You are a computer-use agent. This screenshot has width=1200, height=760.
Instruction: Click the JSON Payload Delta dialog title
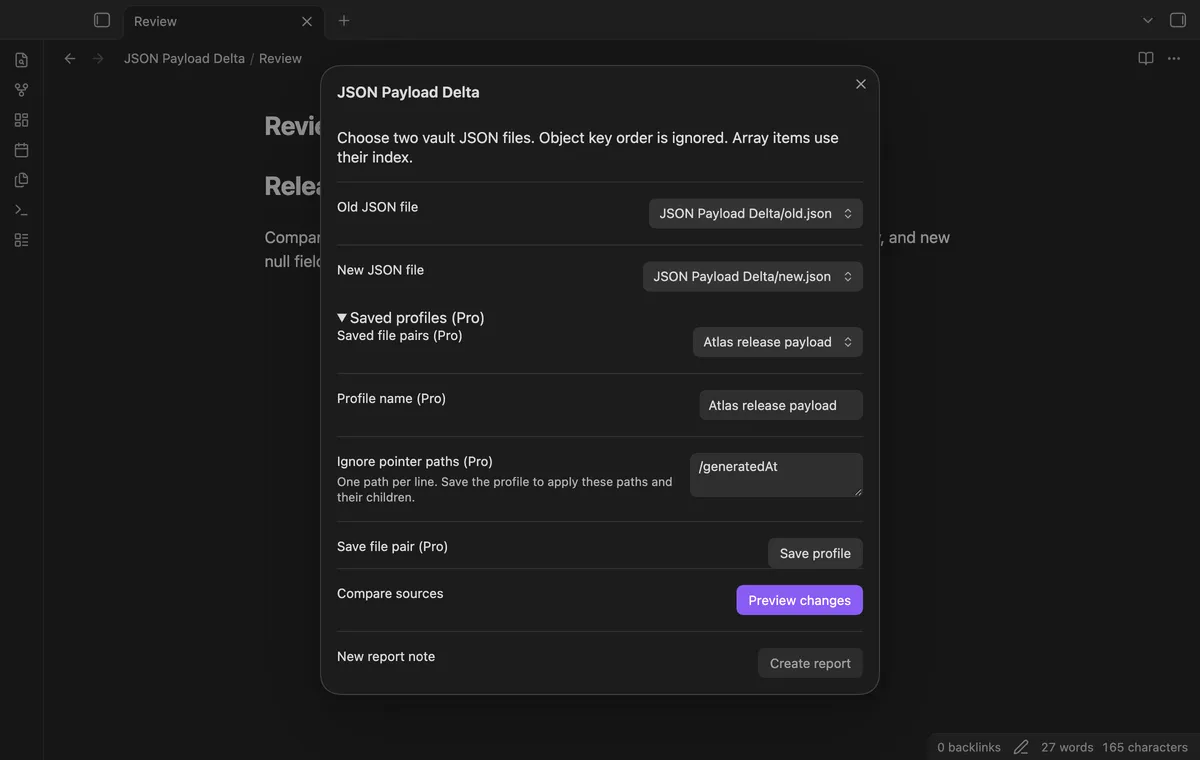[x=408, y=92]
